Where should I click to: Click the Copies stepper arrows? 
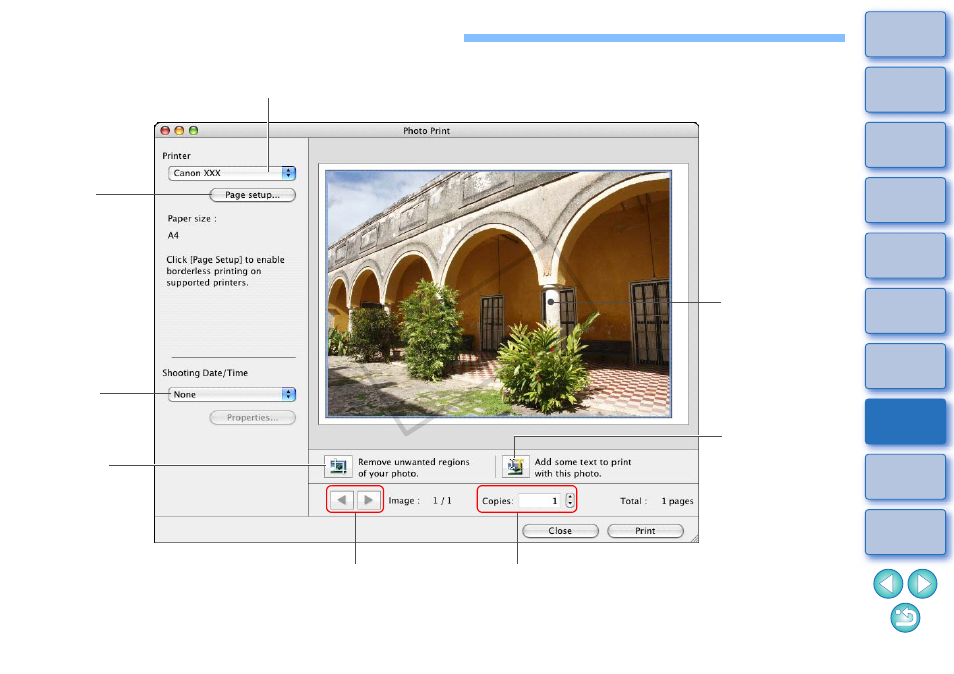[x=569, y=500]
